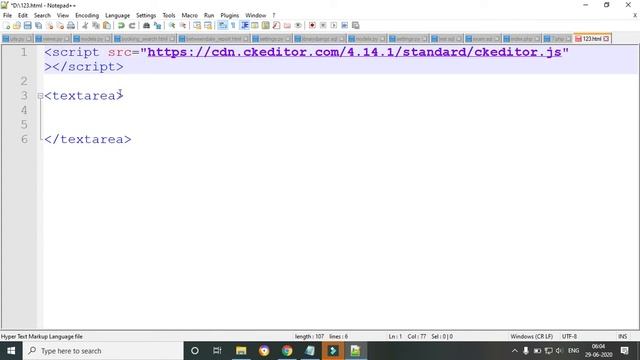This screenshot has width=640, height=360.
Task: Click the Play macro toolbar icon
Action: pyautogui.click(x=333, y=25)
